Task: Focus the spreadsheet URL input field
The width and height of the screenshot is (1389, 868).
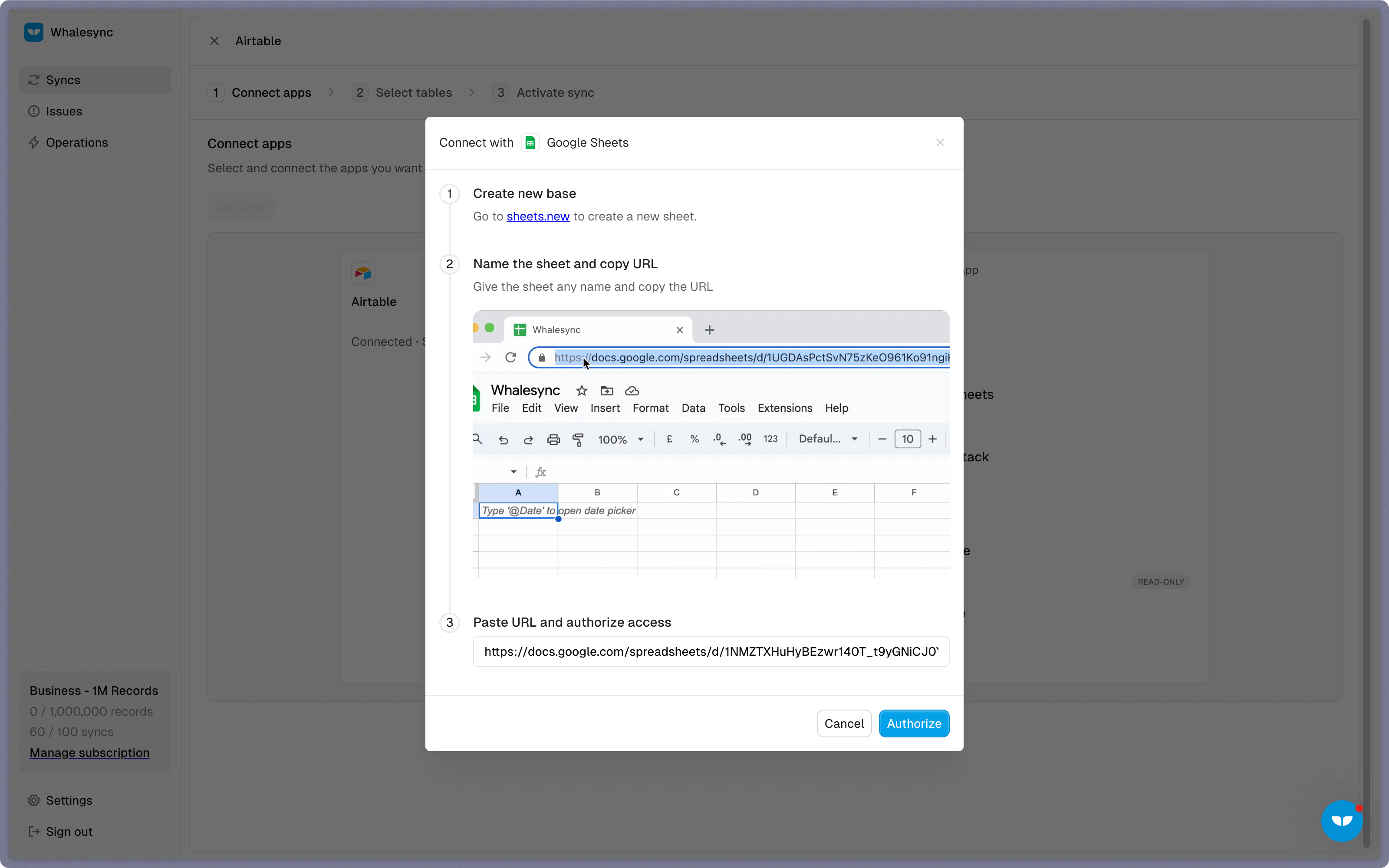Action: pos(711,651)
